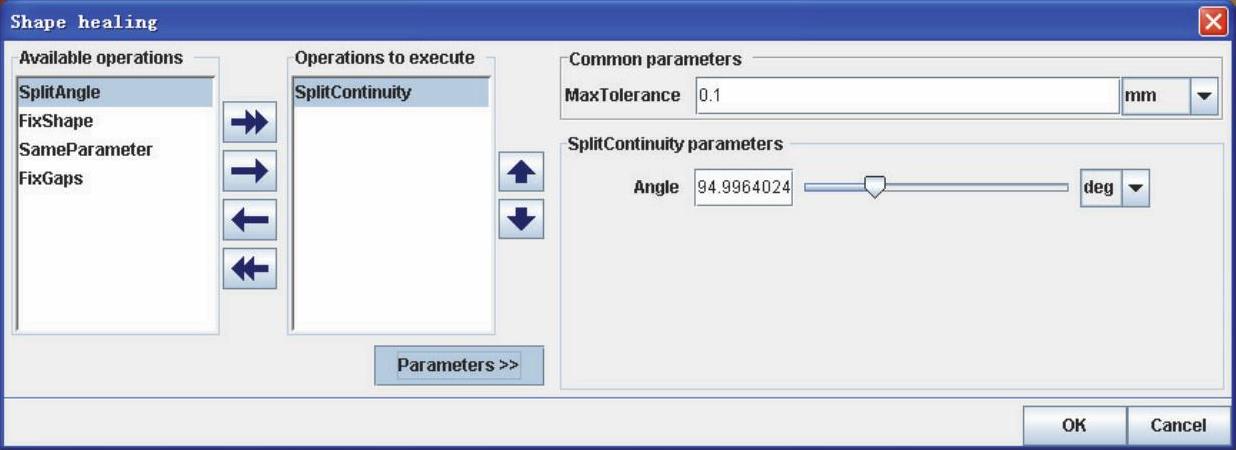Move the operation down with the down arrow
This screenshot has width=1236, height=450.
pyautogui.click(x=520, y=219)
